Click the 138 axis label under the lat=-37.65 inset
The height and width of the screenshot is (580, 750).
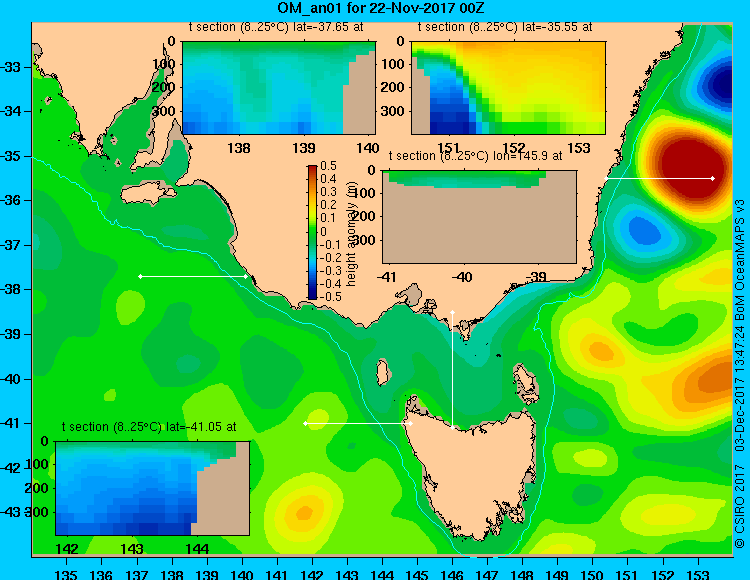pos(239,148)
